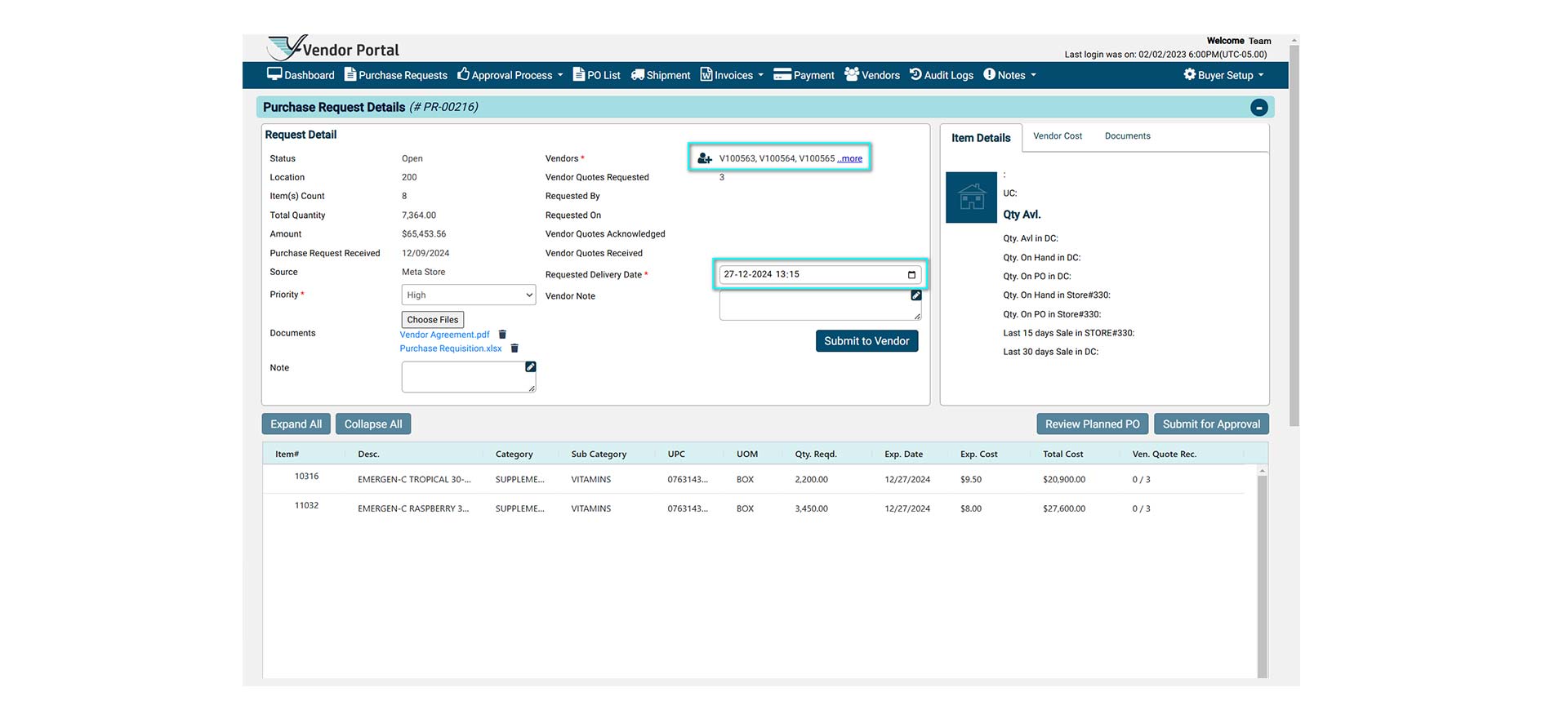Viewport: 1568px width, 710px height.
Task: Click the Vendors people icon
Action: tap(852, 74)
